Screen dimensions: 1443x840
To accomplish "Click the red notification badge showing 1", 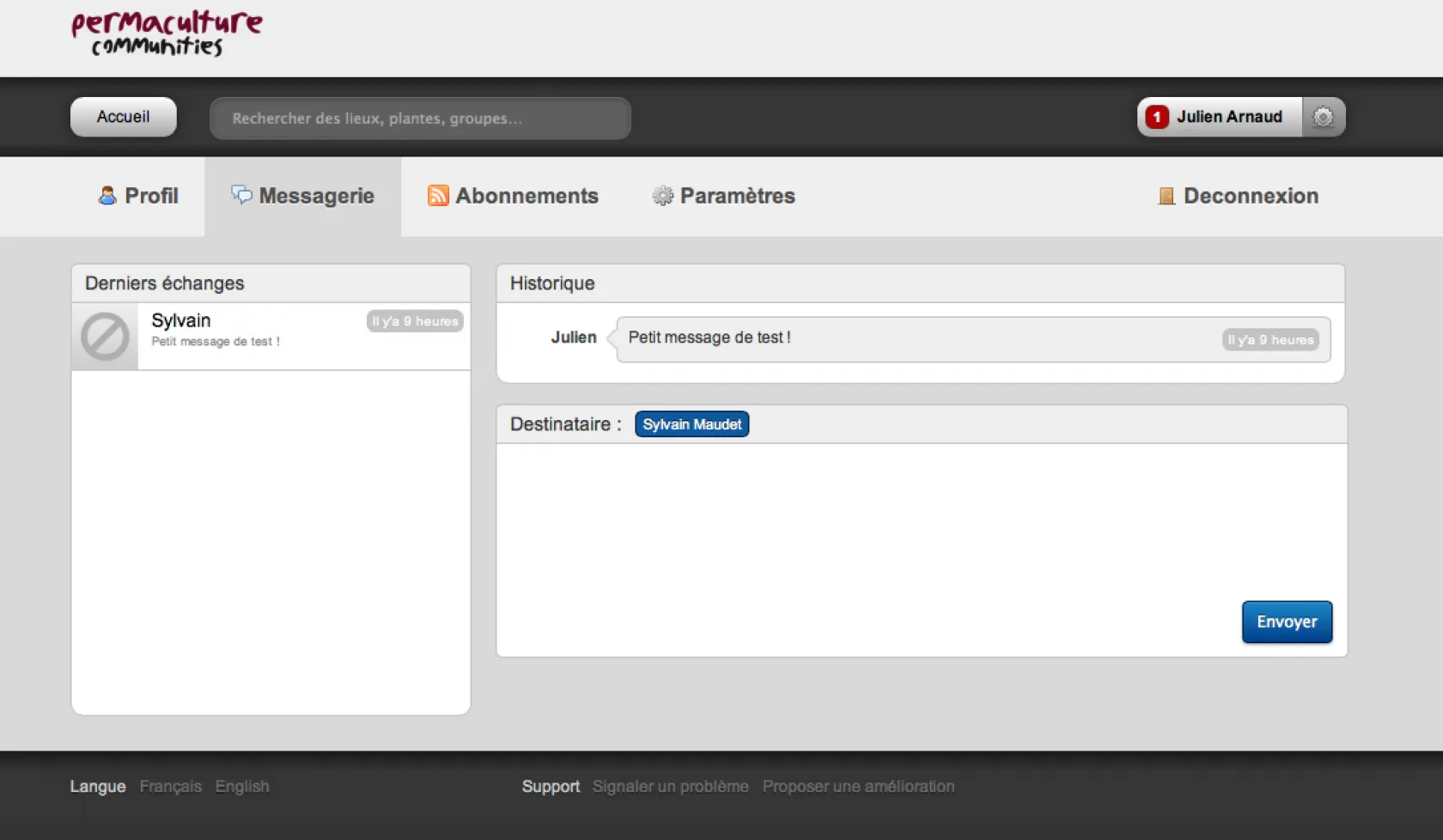I will point(1156,117).
